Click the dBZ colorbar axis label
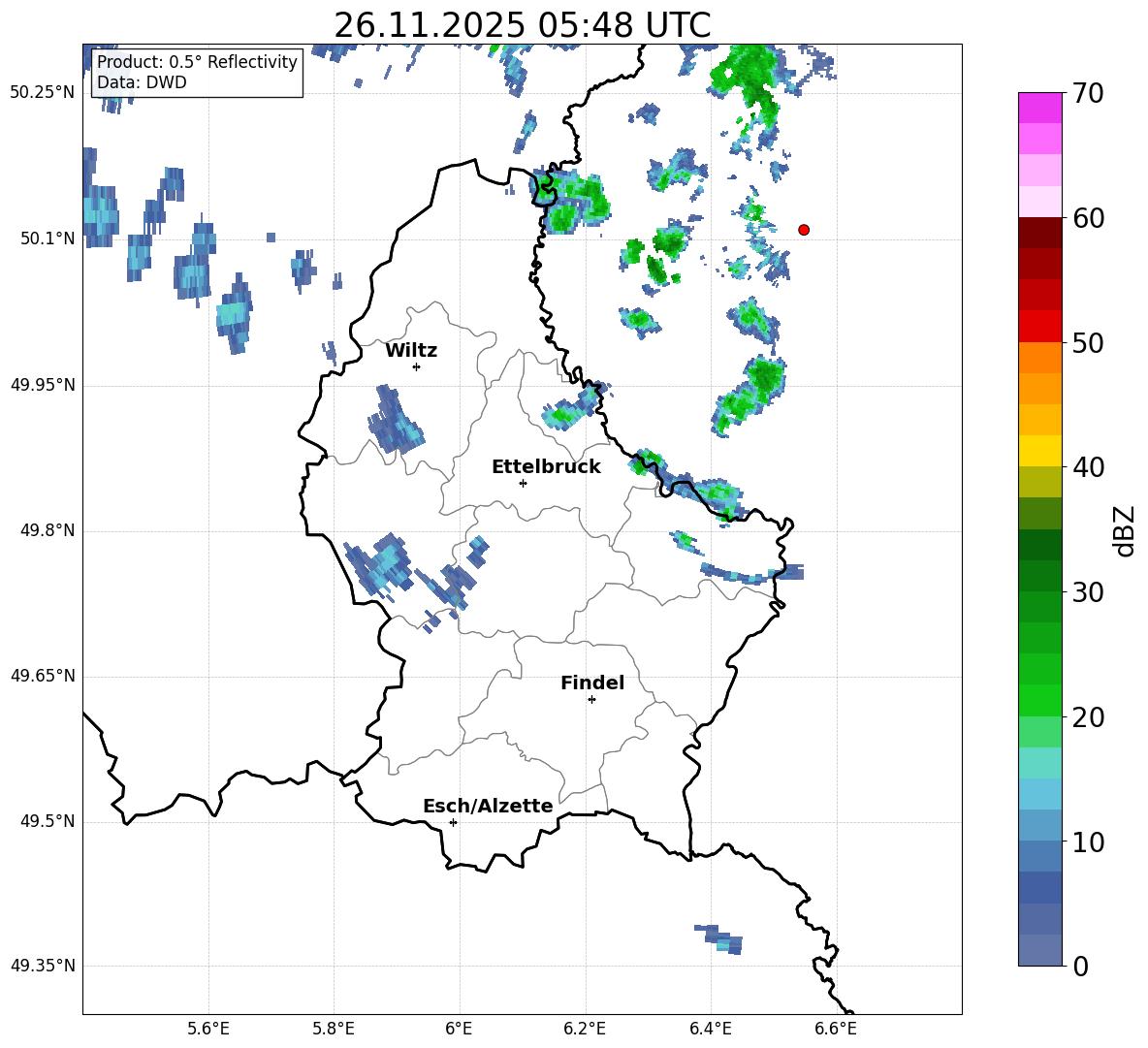Viewport: 1148px width, 1048px height. 1126,530
